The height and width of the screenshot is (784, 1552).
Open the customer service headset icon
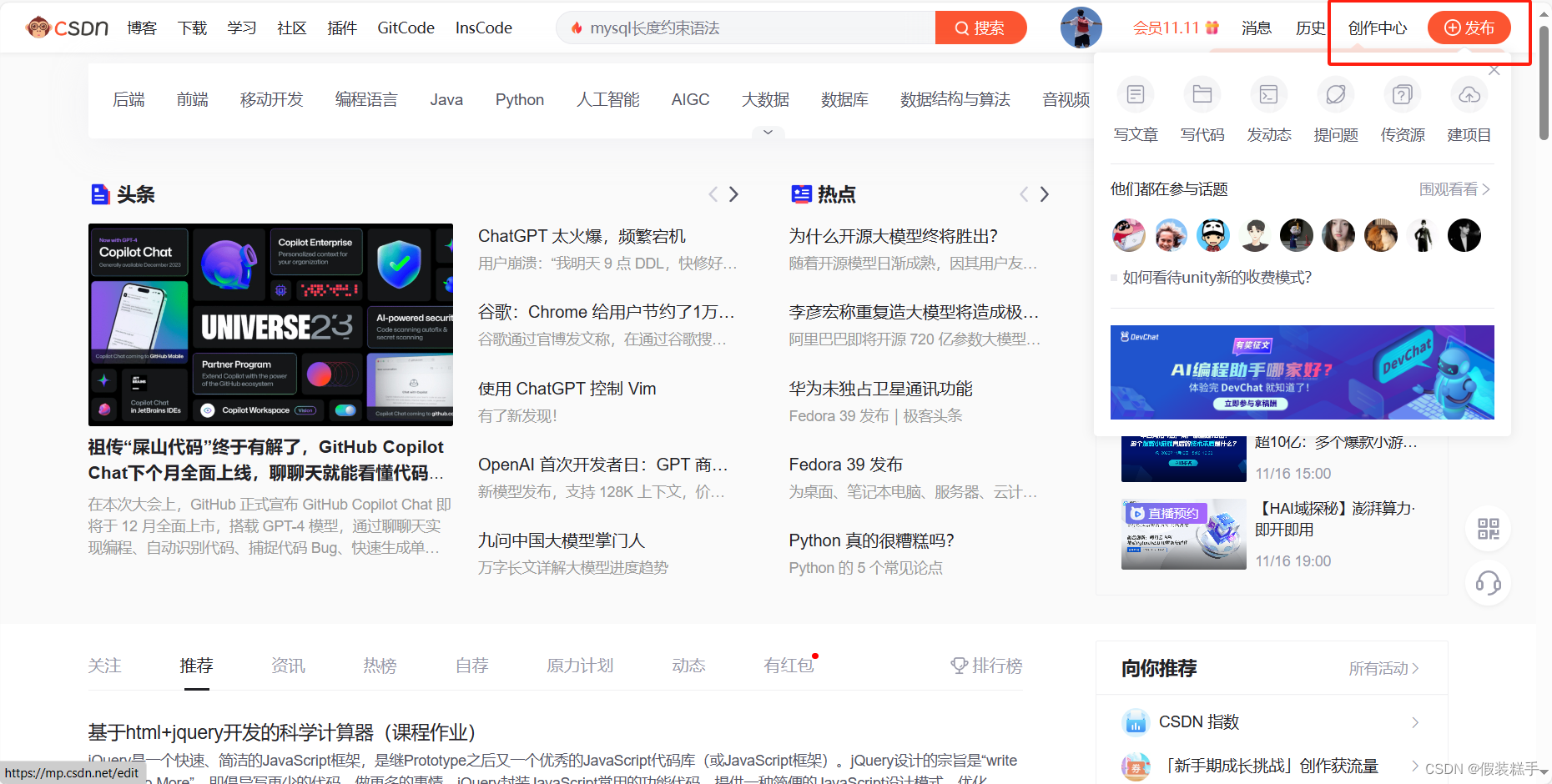click(1489, 582)
